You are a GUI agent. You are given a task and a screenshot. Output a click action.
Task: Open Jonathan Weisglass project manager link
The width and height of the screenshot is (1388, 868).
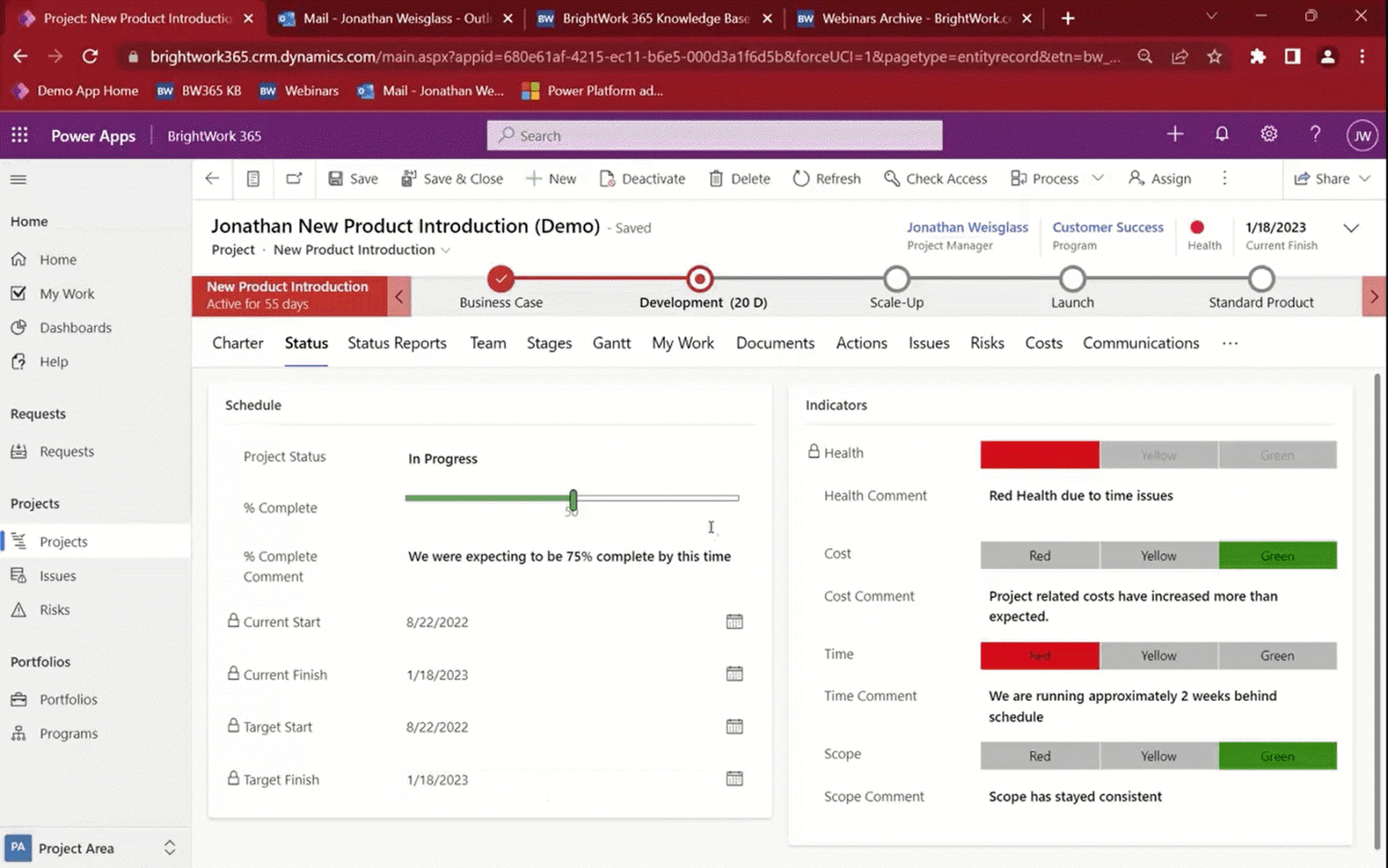pyautogui.click(x=967, y=227)
